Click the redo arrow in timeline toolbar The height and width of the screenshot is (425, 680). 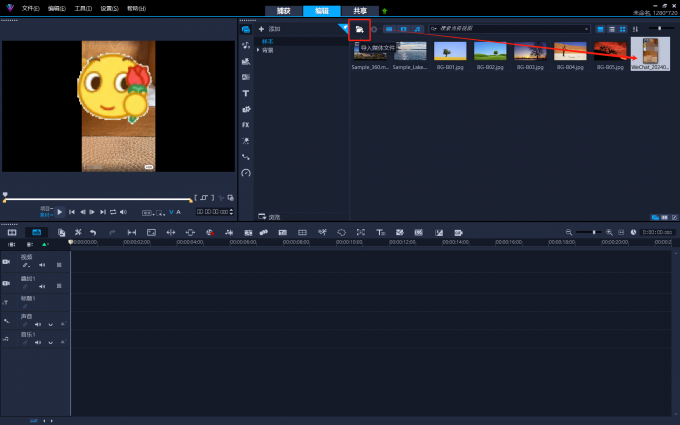(x=112, y=232)
